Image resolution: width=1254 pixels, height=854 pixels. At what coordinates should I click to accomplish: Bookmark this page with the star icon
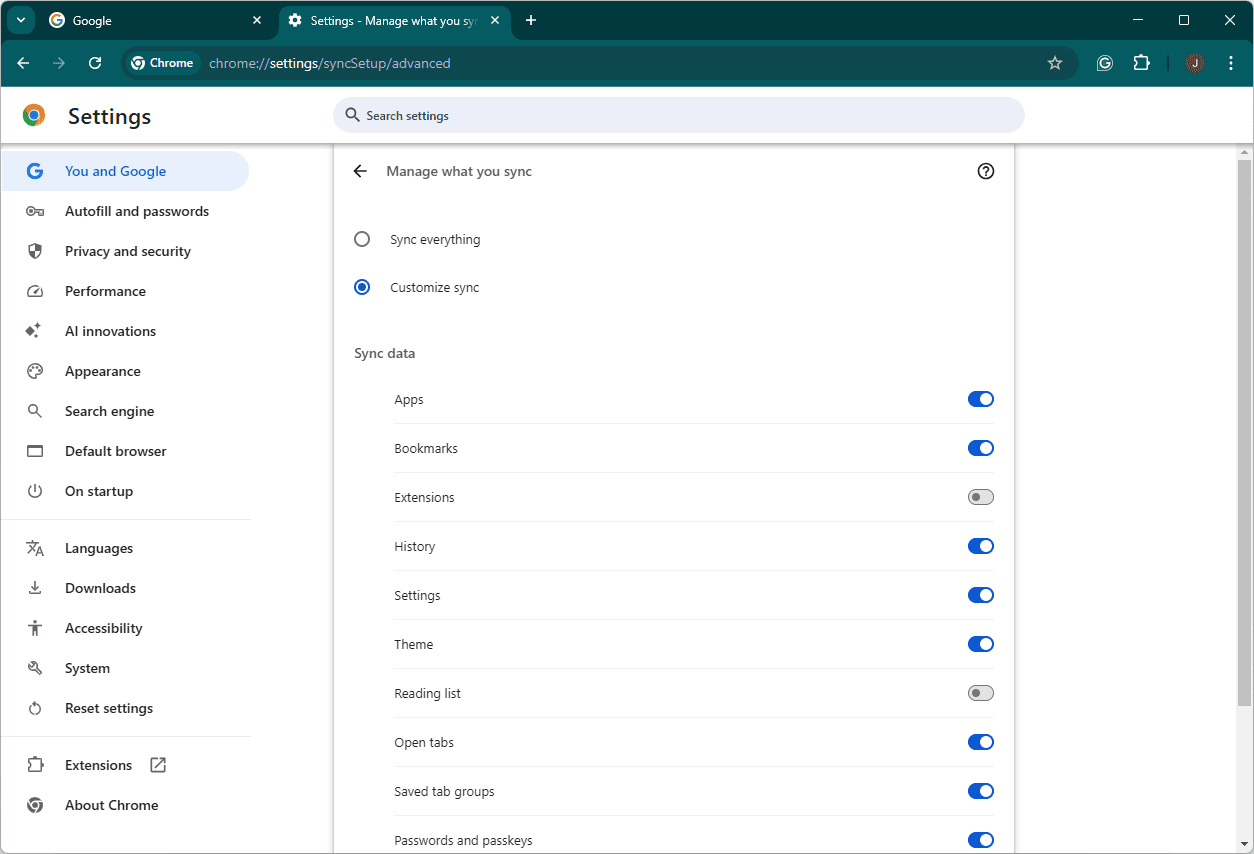[x=1054, y=63]
